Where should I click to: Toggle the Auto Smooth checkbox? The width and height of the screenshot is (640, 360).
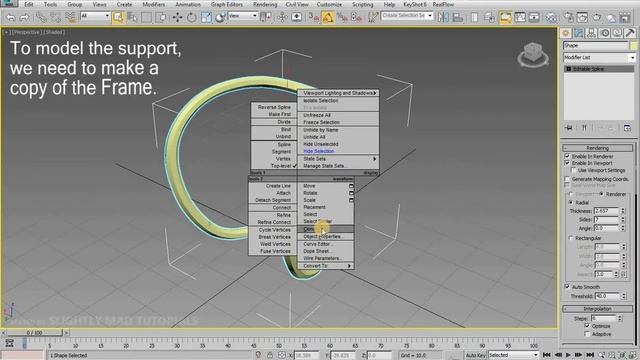(x=567, y=287)
